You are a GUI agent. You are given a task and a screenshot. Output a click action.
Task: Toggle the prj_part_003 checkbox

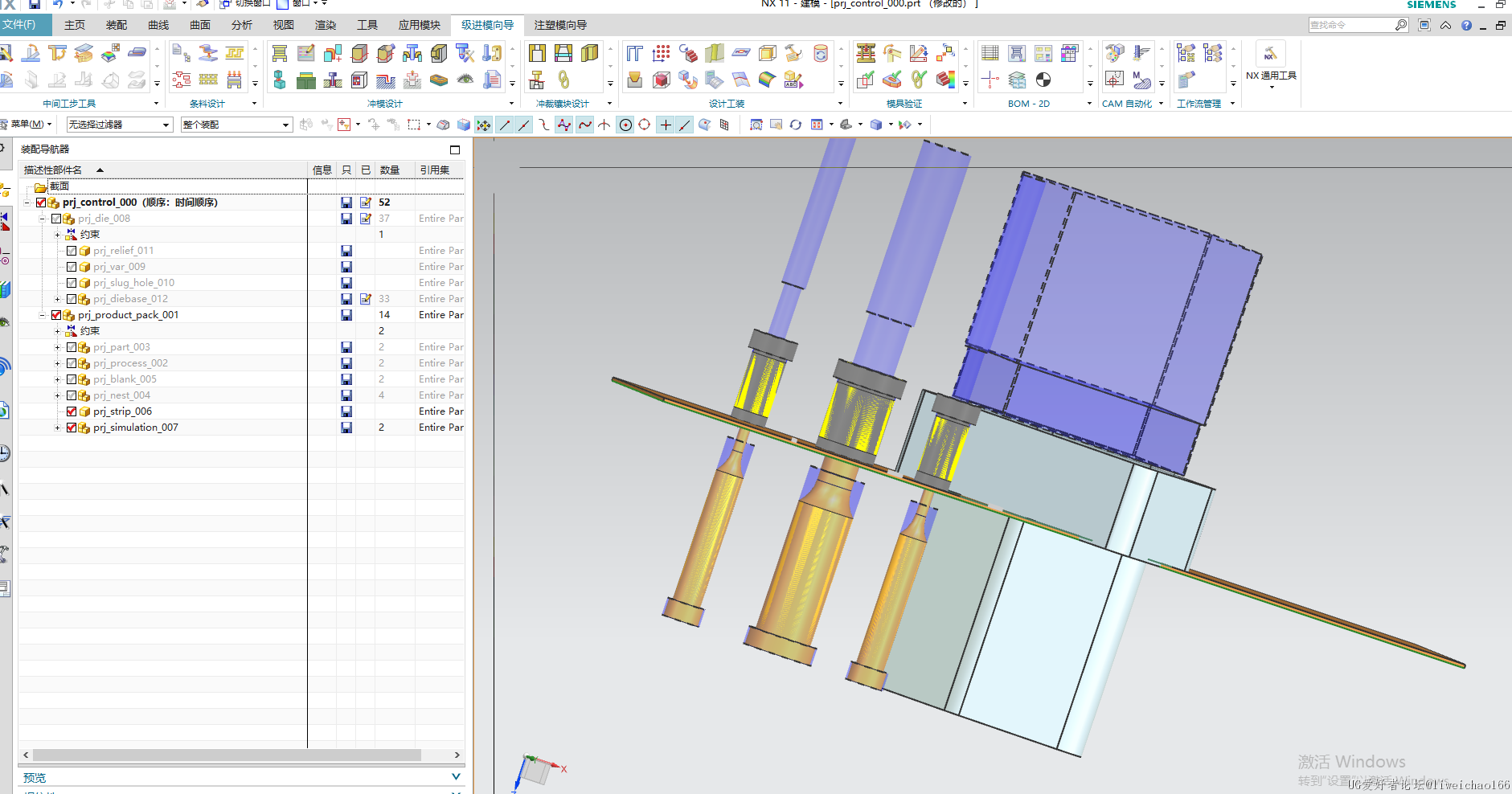tap(72, 347)
